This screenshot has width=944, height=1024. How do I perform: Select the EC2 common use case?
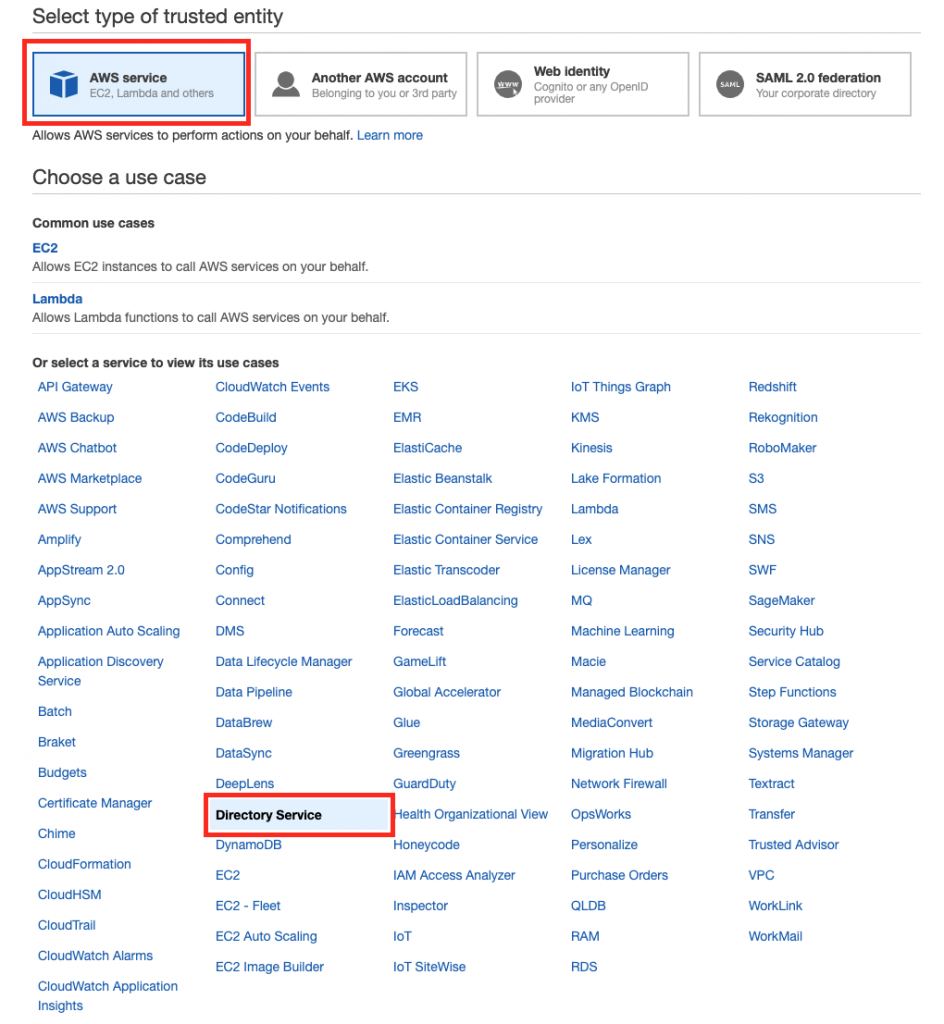click(x=45, y=248)
